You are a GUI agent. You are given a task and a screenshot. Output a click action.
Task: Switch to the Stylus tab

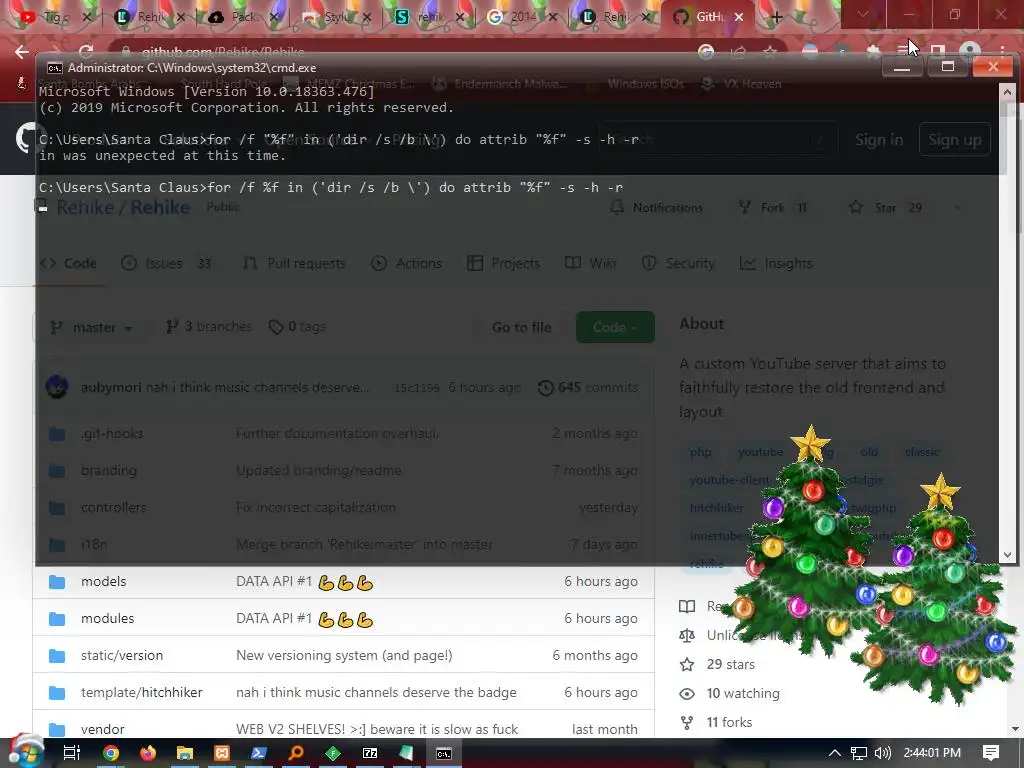coord(336,17)
